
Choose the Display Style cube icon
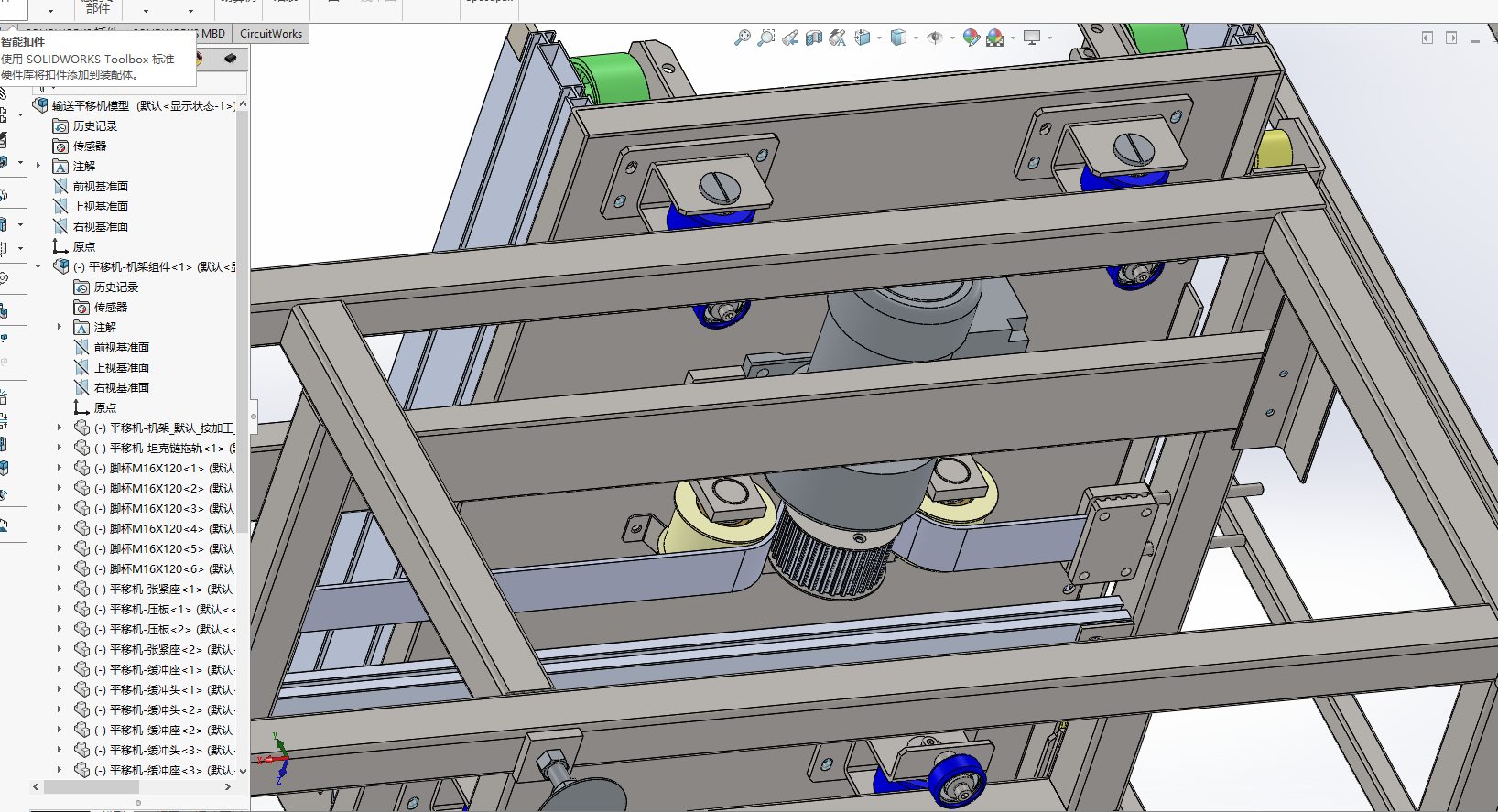pyautogui.click(x=898, y=38)
